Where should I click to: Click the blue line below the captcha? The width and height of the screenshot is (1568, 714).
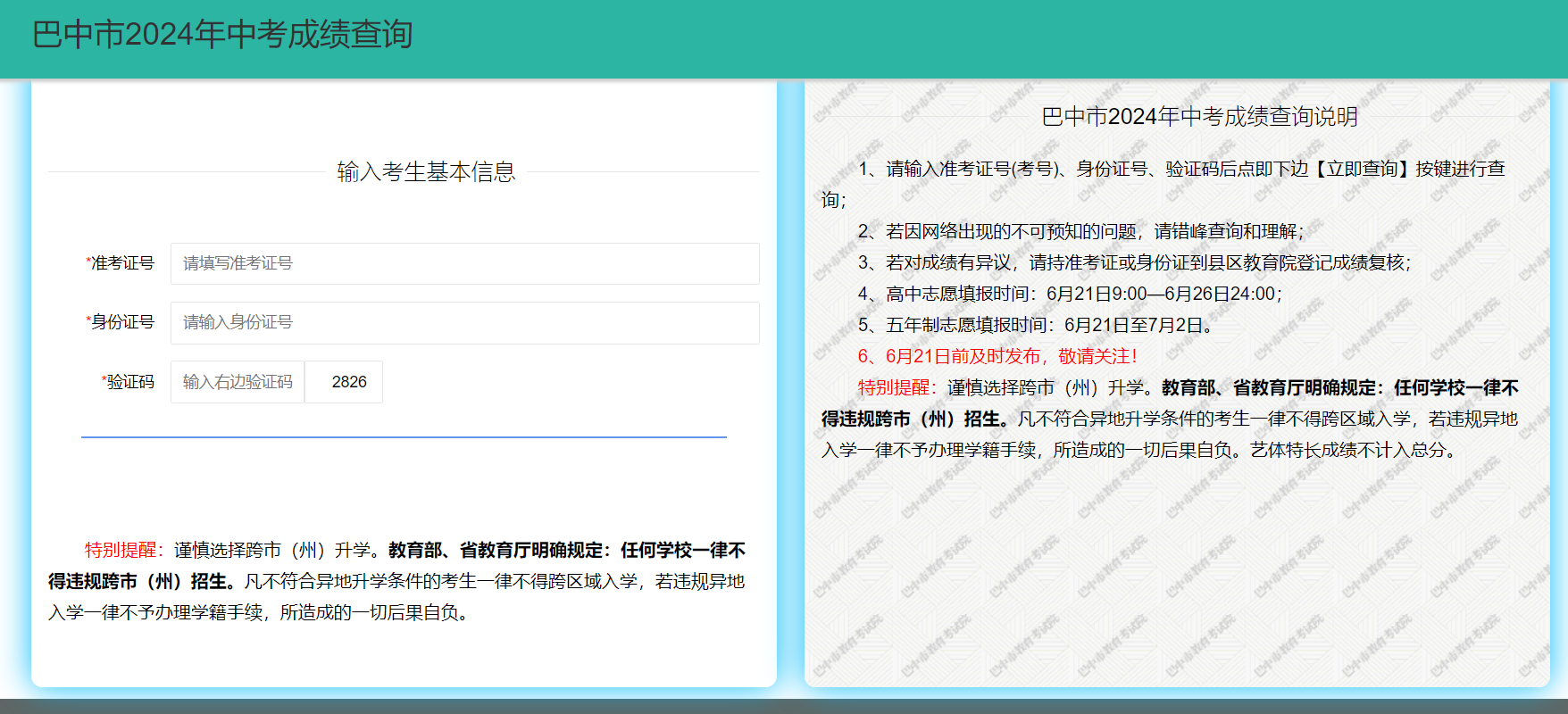(404, 437)
